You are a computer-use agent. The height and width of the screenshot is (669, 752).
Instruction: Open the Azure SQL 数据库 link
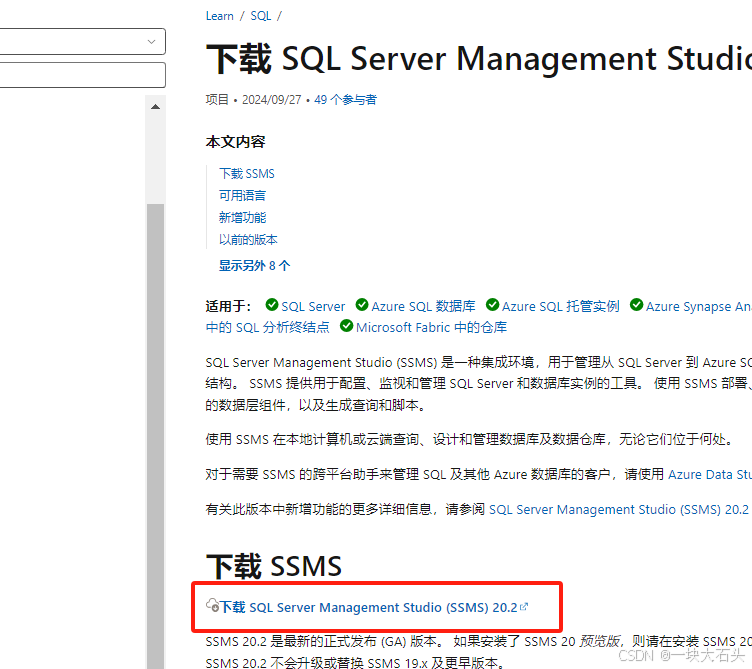[423, 306]
